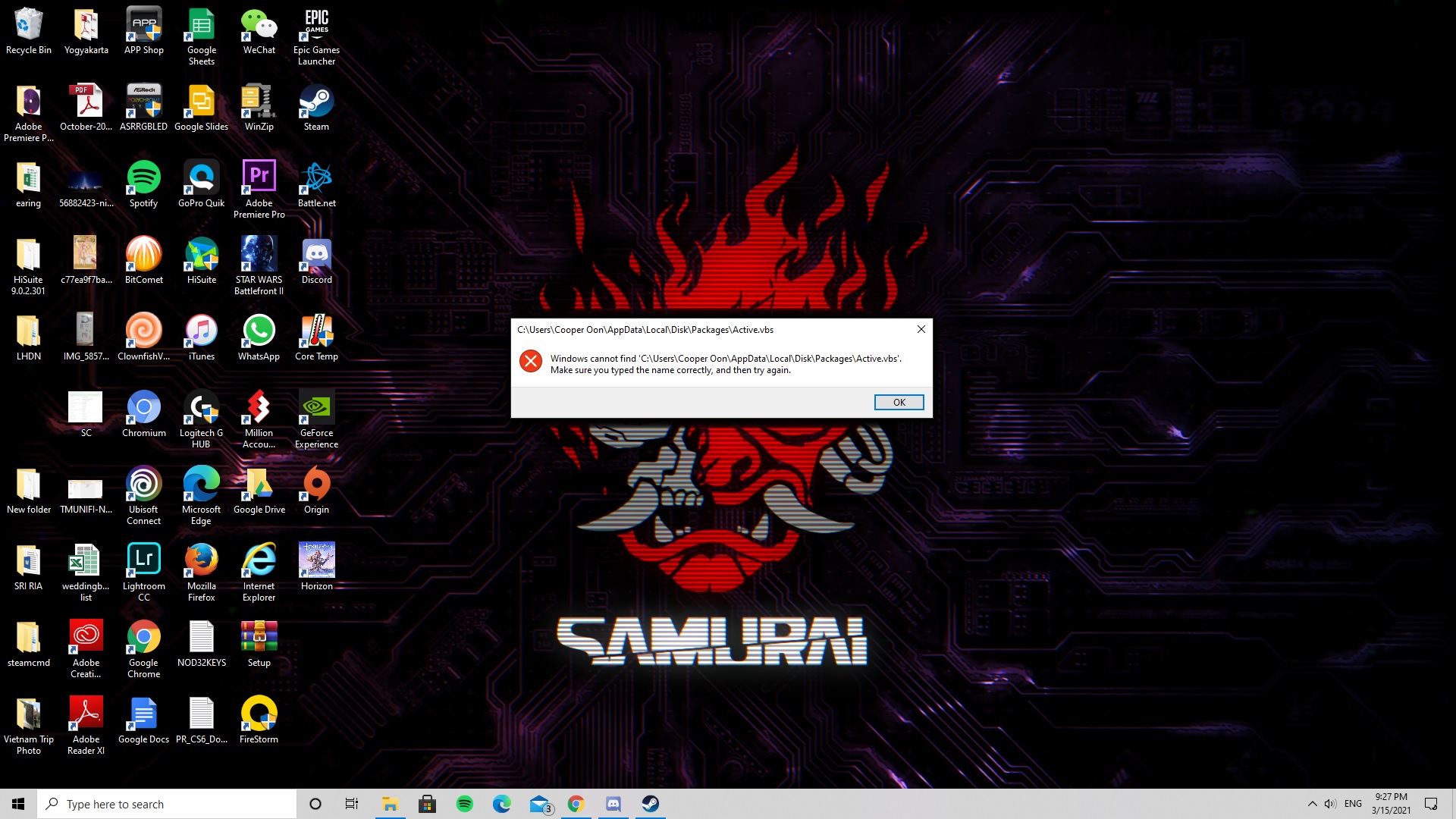Viewport: 1456px width, 819px height.
Task: Select the steamcmd folder
Action: pyautogui.click(x=29, y=645)
